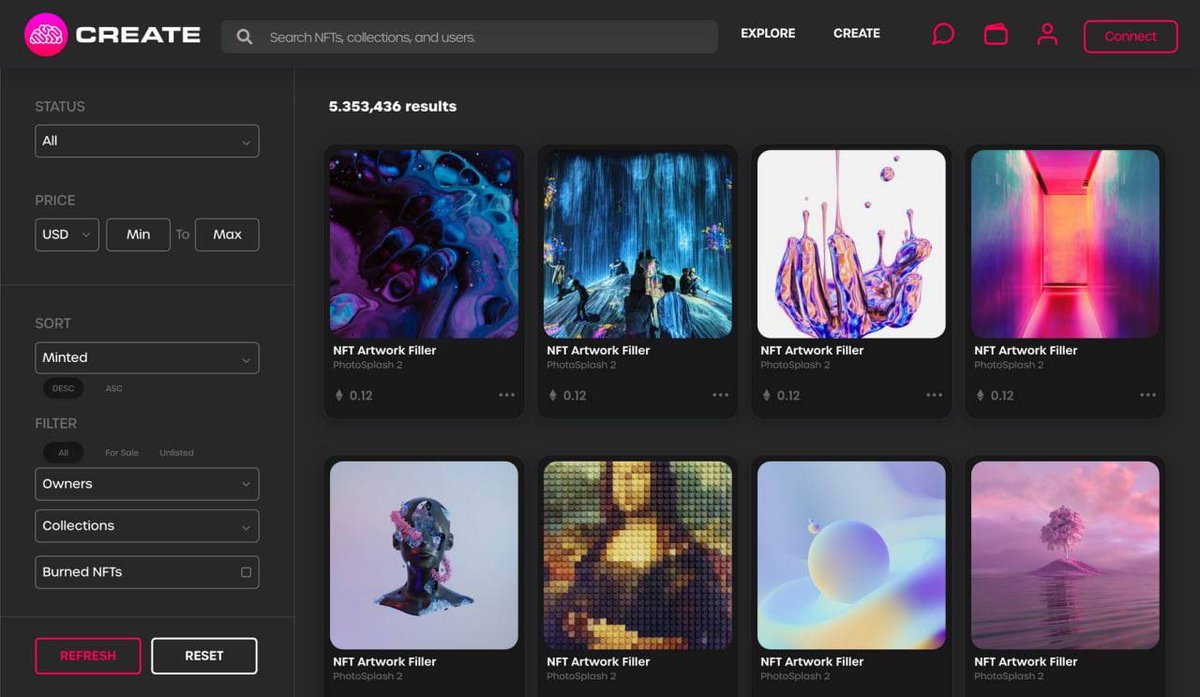
Task: Open the pastel sphere artwork thumbnail
Action: pos(852,555)
